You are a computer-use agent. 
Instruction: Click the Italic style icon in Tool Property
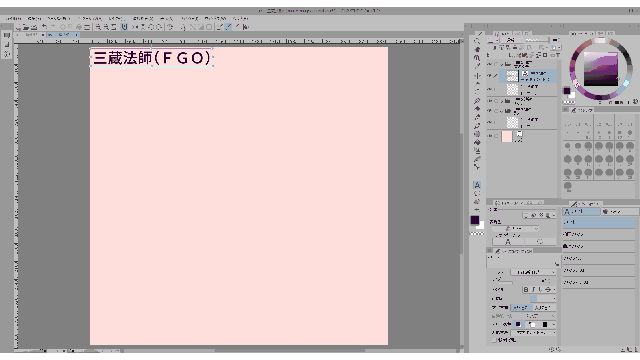coord(533,289)
